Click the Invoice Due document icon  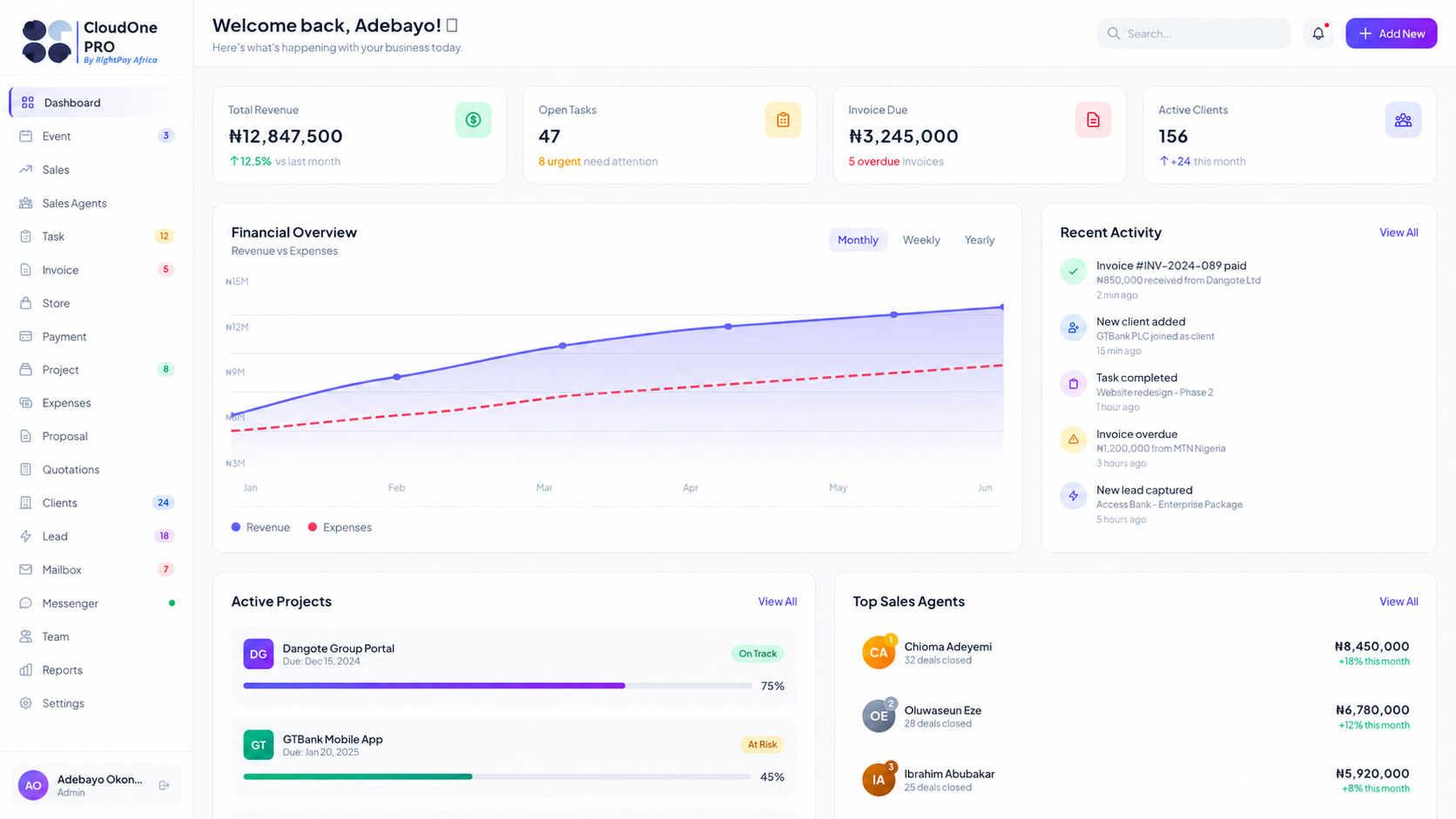tap(1093, 120)
